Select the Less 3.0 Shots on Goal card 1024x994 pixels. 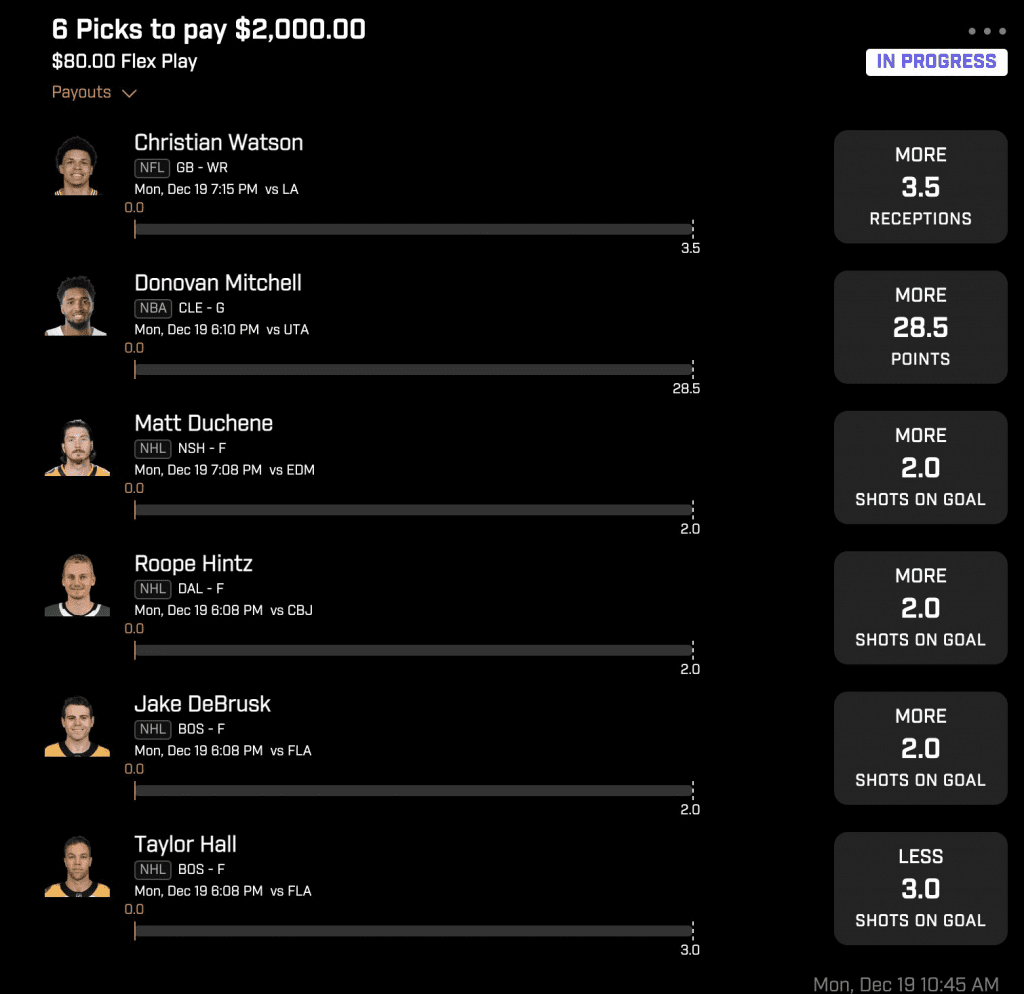pyautogui.click(x=920, y=888)
